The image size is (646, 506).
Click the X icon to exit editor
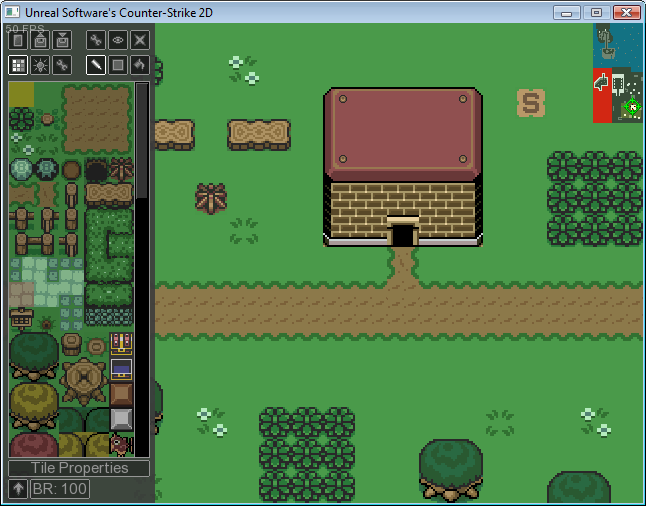[140, 40]
